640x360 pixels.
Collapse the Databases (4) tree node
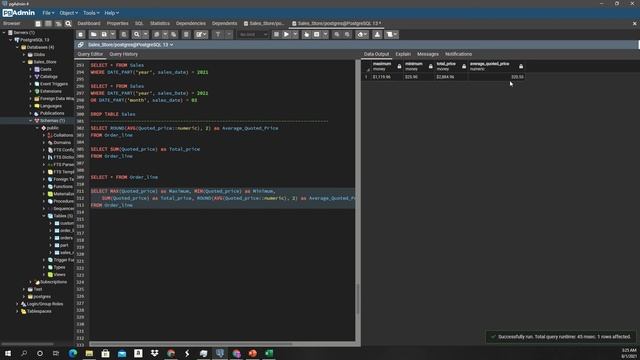pos(17,47)
